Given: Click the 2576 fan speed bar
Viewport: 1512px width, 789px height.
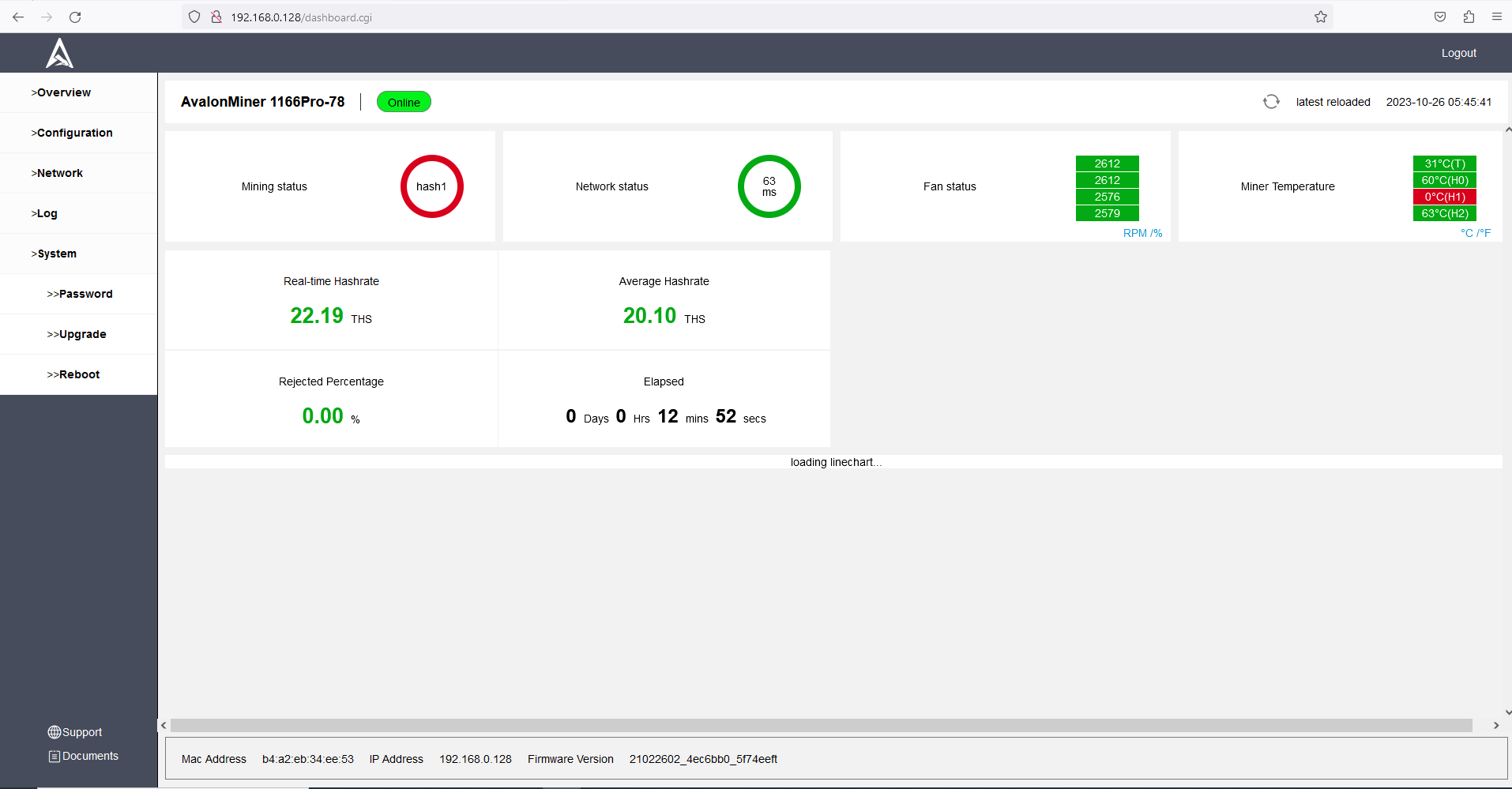Looking at the screenshot, I should pos(1108,197).
